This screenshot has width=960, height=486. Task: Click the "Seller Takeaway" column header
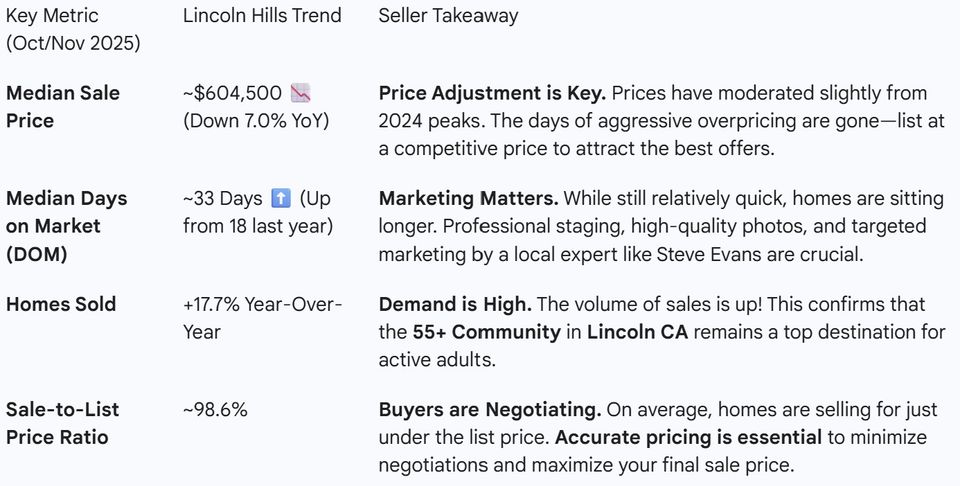coord(448,16)
